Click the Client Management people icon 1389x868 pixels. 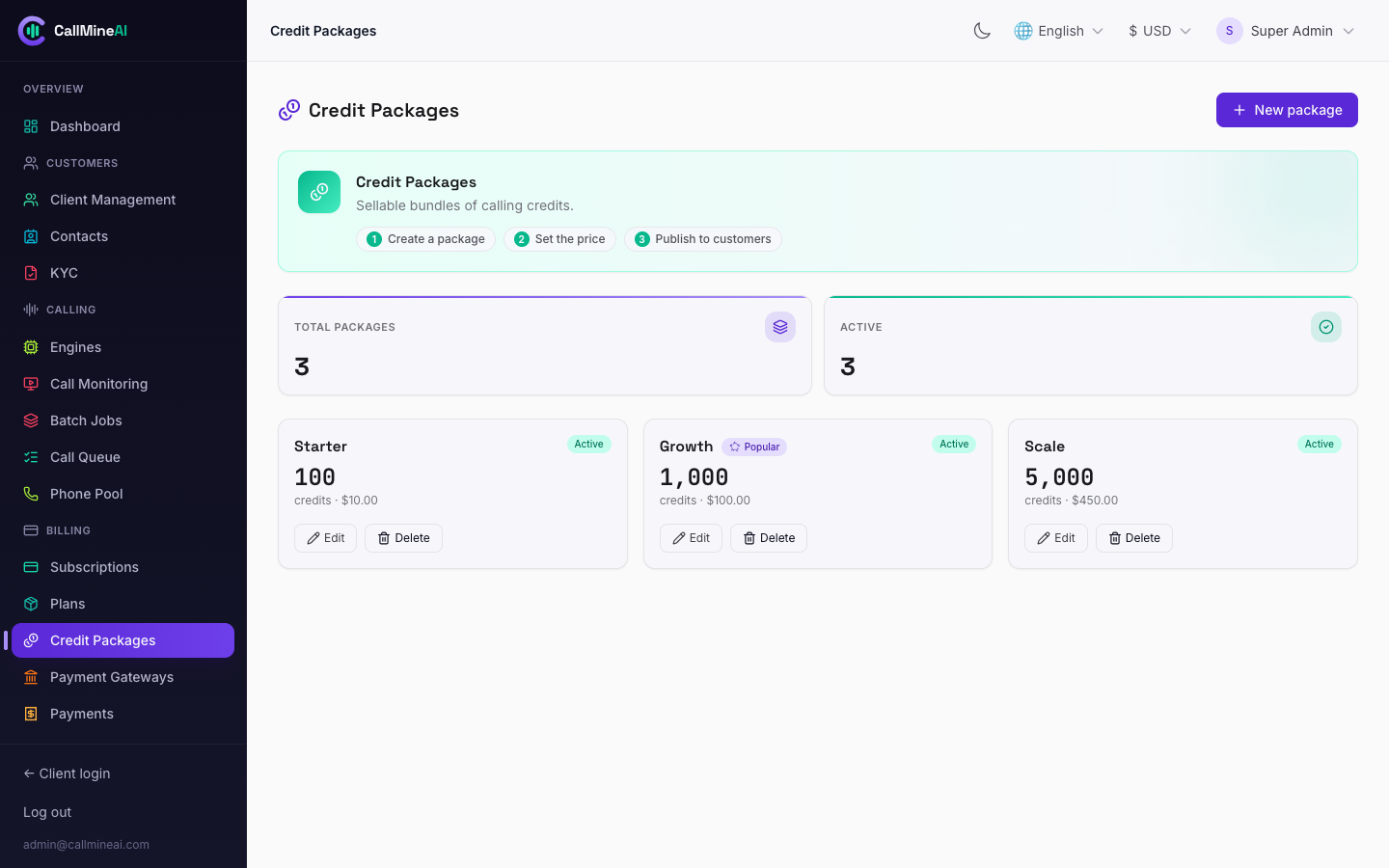[x=31, y=200]
